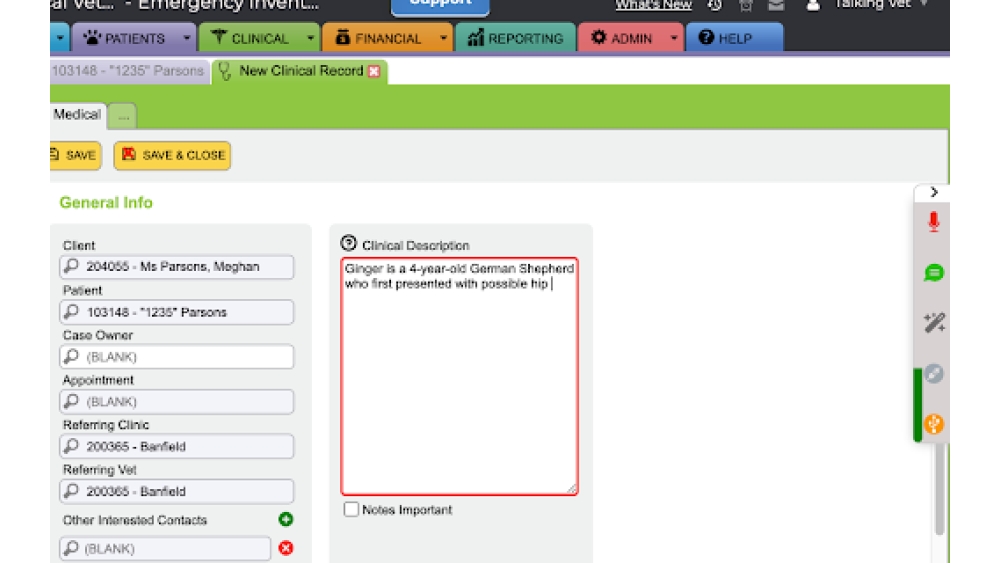Click the page vertical scrollbar
Screen dimensions: 1000x563
click(x=939, y=488)
